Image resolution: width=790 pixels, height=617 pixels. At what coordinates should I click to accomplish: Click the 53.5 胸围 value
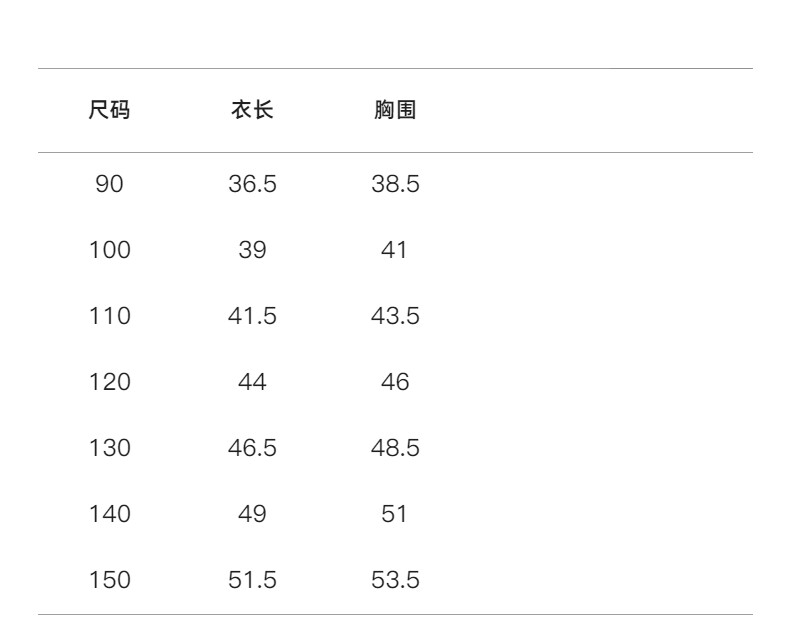(x=395, y=581)
